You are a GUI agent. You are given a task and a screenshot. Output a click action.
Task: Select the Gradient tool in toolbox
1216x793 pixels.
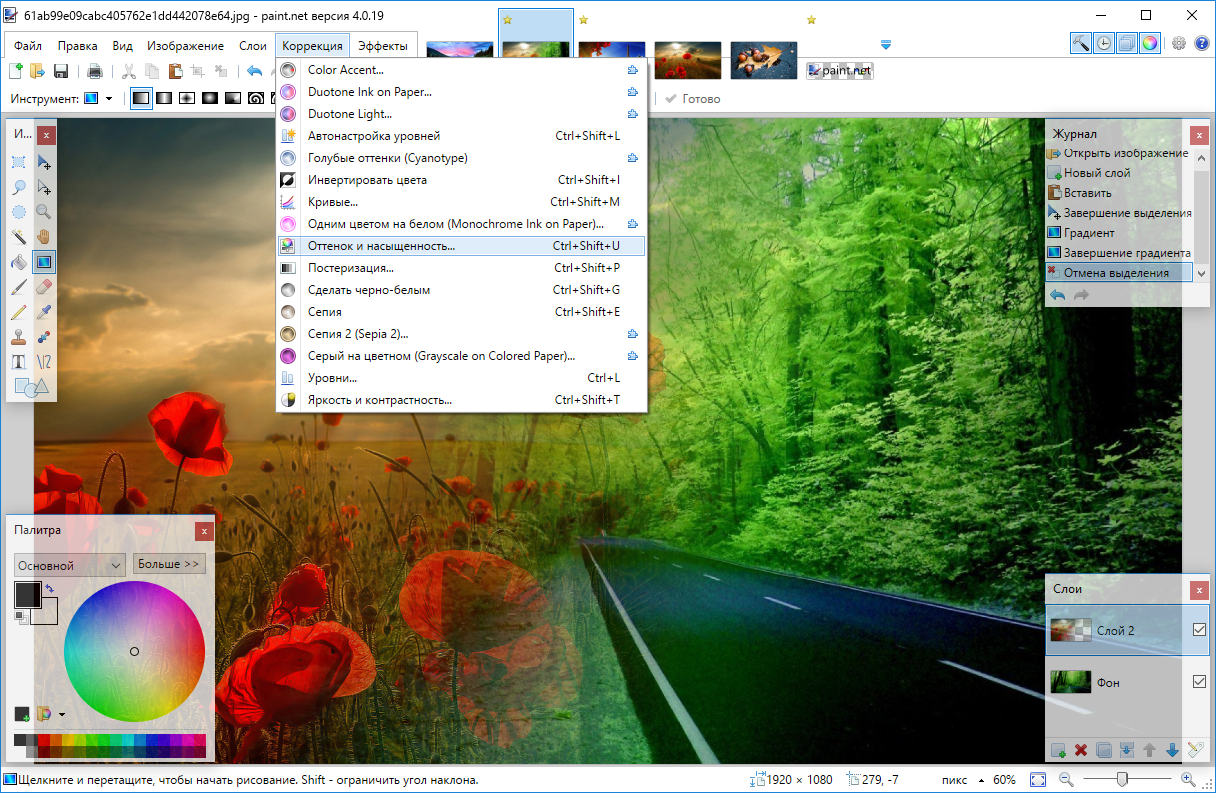(x=44, y=262)
